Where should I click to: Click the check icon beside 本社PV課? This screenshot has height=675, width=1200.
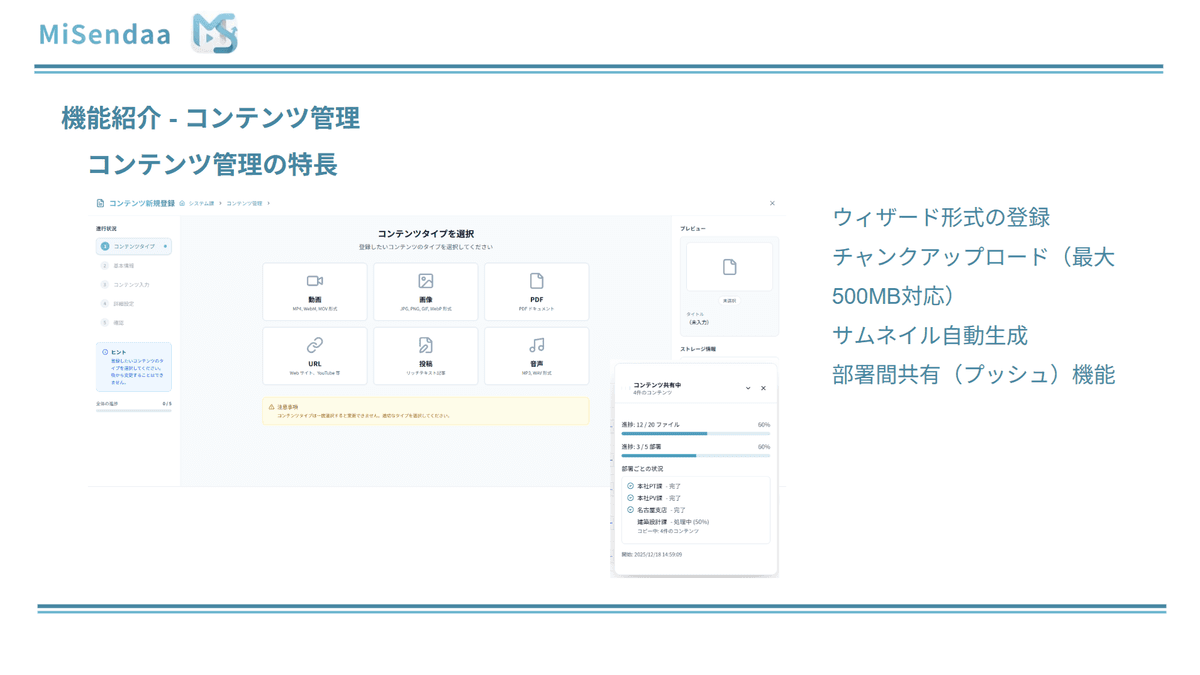tap(630, 498)
